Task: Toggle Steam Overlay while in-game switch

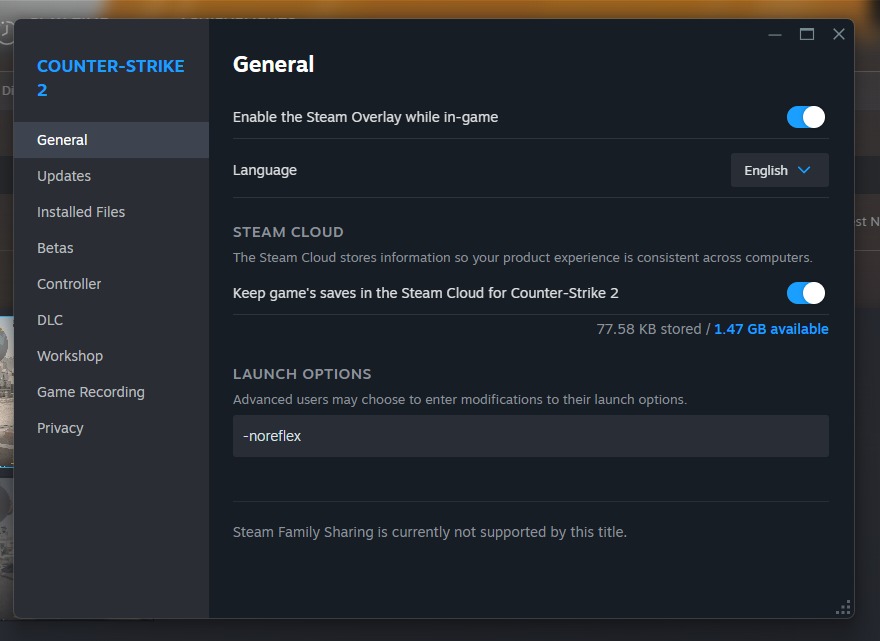Action: coord(805,117)
